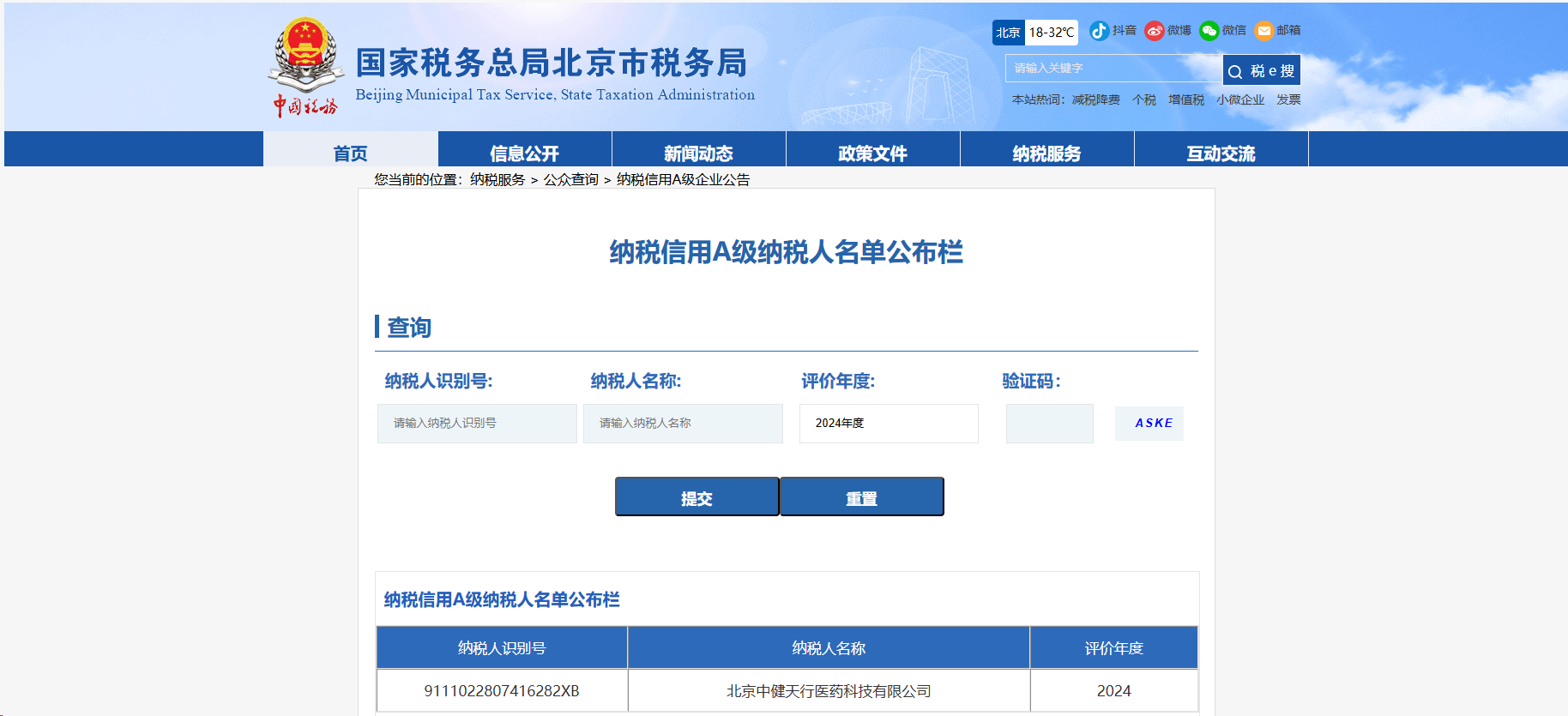Screen dimensions: 1568x716
Task: Open the Weibo (微博) icon link
Action: coord(1155,31)
